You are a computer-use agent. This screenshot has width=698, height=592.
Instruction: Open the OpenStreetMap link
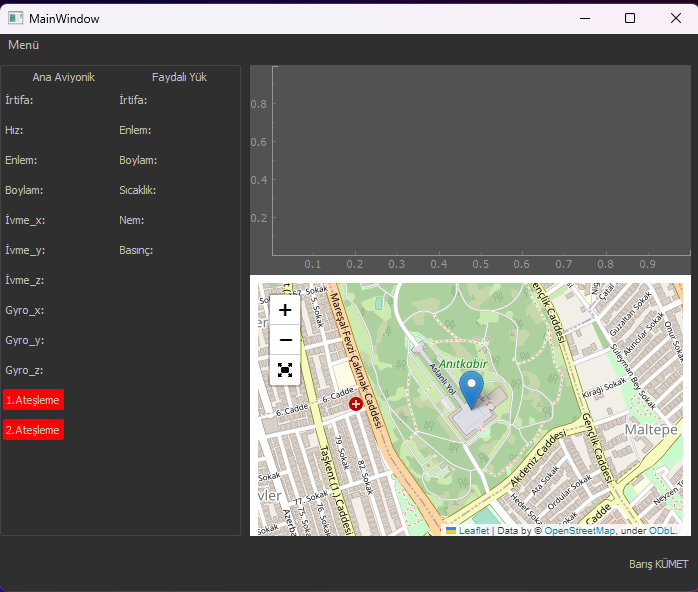click(x=579, y=531)
